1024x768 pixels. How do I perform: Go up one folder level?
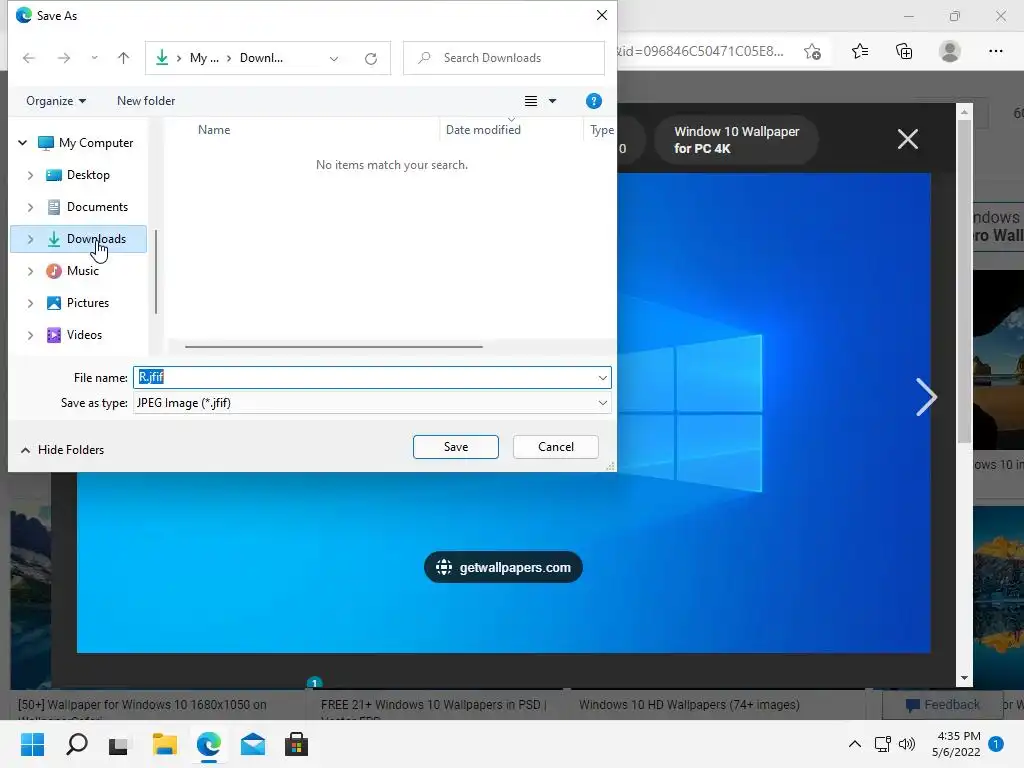point(123,58)
